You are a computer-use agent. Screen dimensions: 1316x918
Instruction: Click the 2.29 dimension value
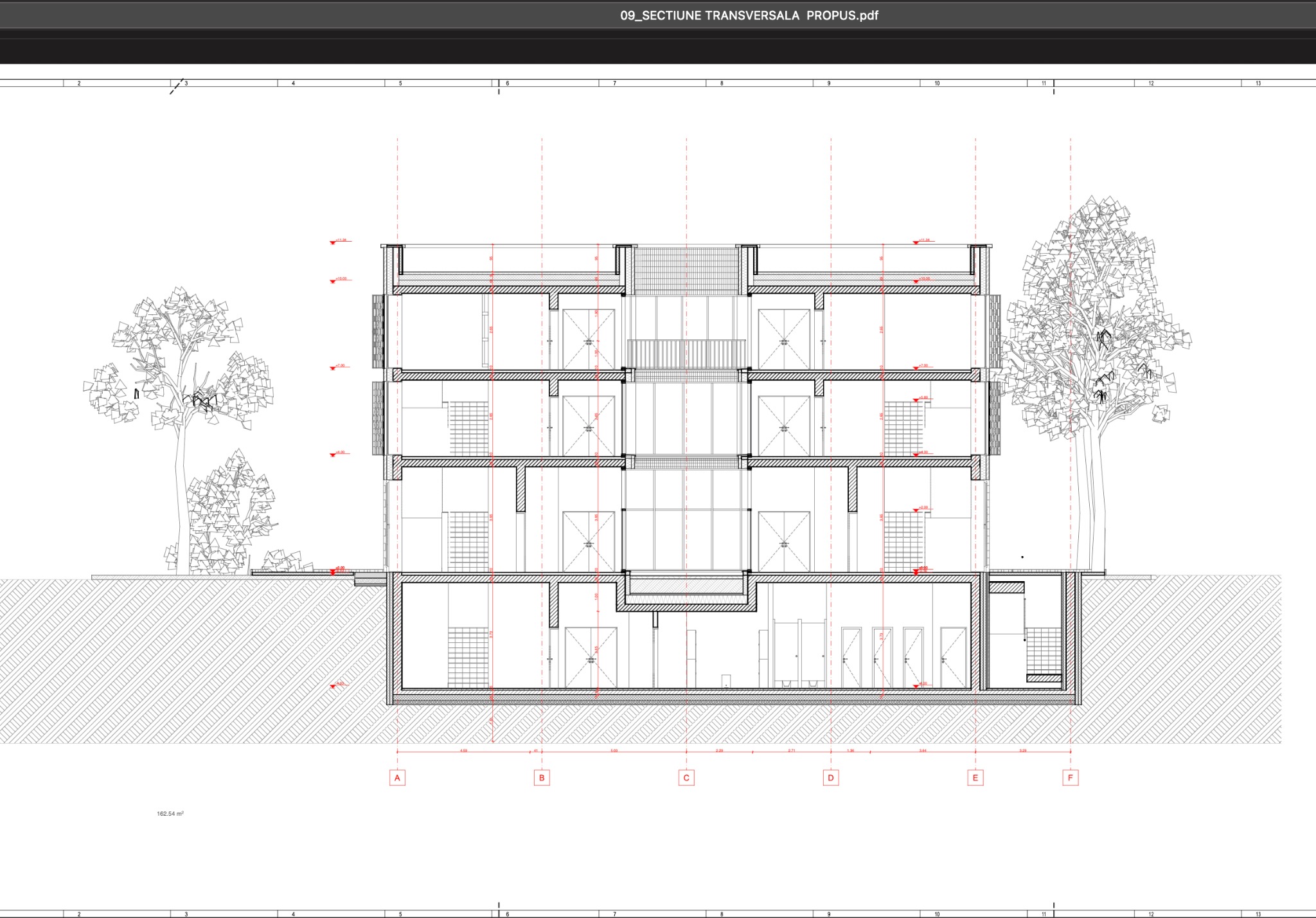[719, 750]
